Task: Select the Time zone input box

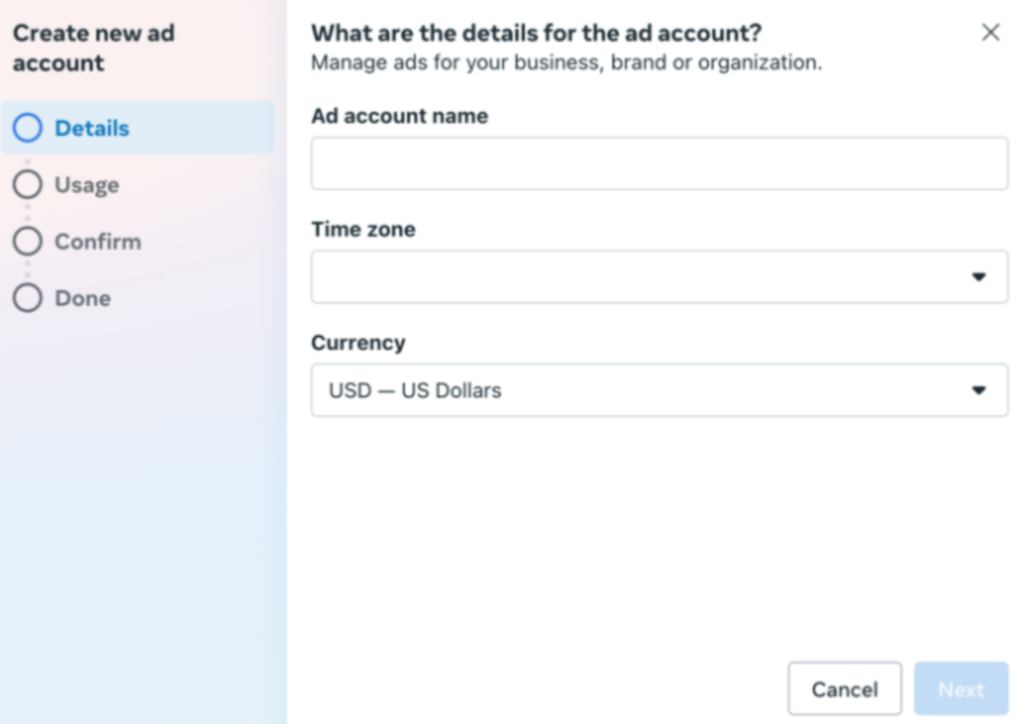Action: point(659,277)
